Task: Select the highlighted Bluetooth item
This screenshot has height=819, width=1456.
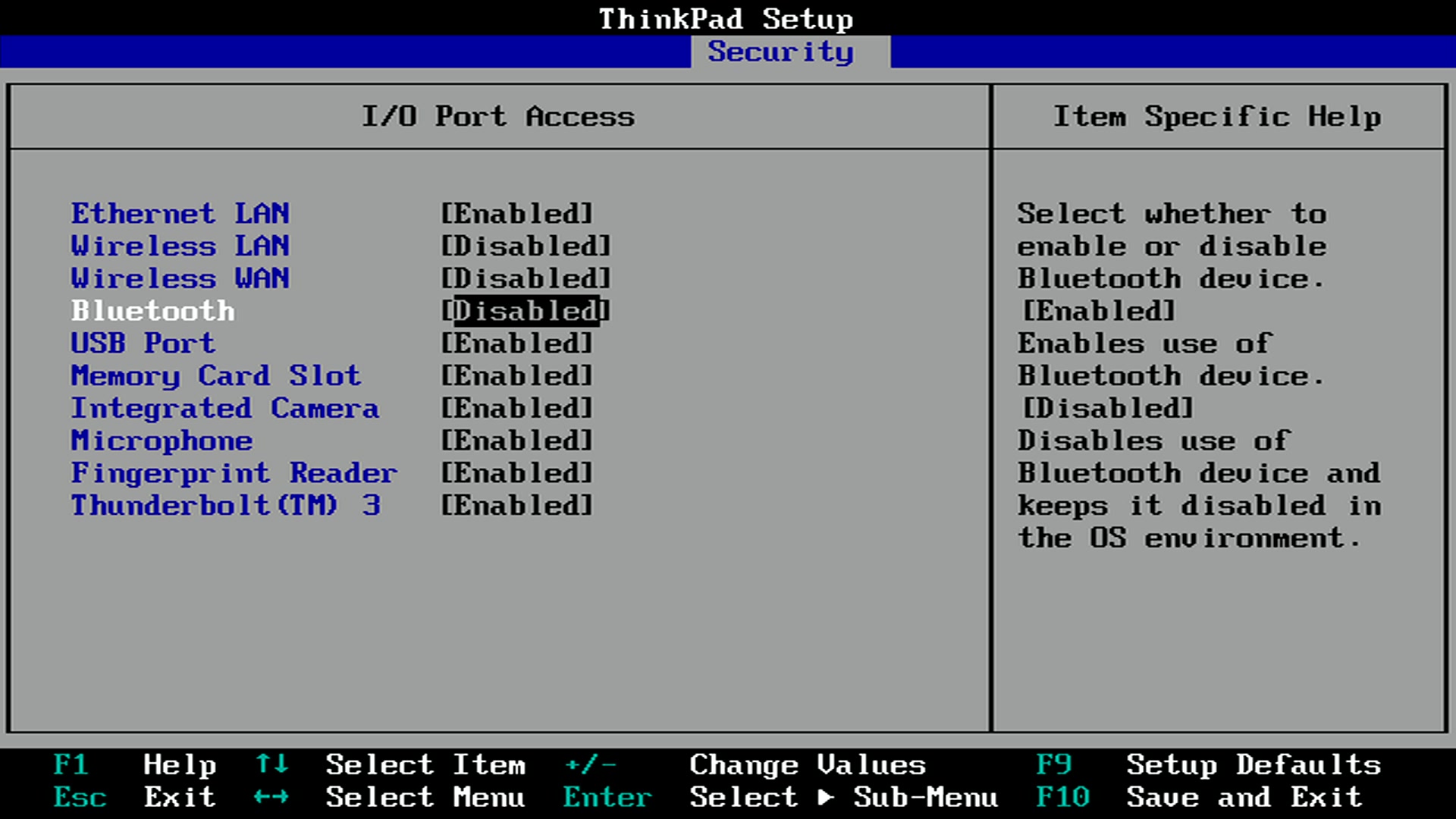Action: pyautogui.click(x=152, y=311)
